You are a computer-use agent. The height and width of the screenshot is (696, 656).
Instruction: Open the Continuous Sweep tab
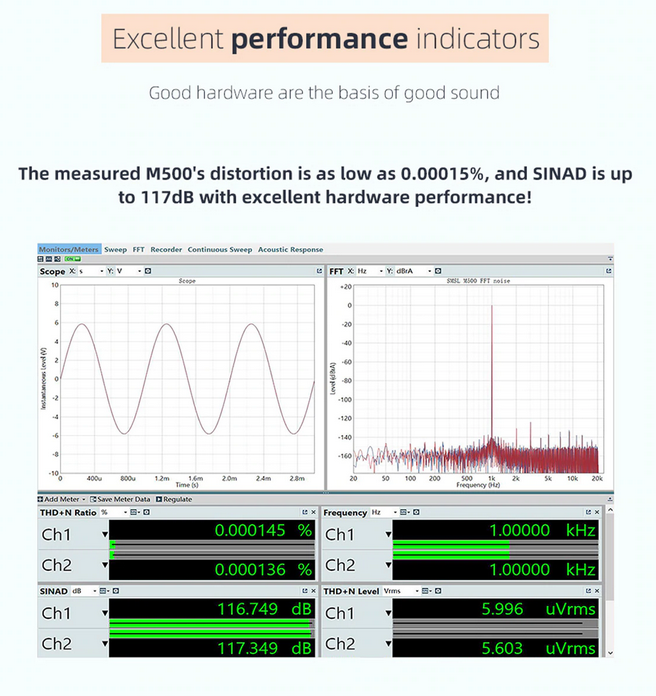pos(220,249)
